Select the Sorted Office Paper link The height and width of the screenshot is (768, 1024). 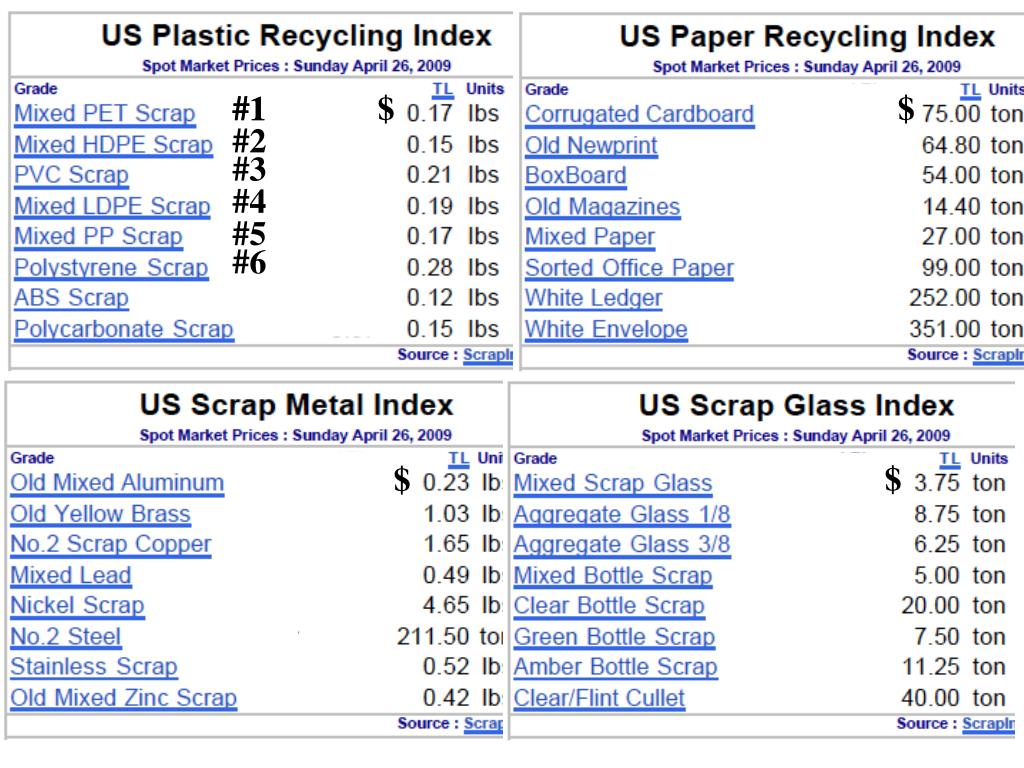pyautogui.click(x=630, y=268)
